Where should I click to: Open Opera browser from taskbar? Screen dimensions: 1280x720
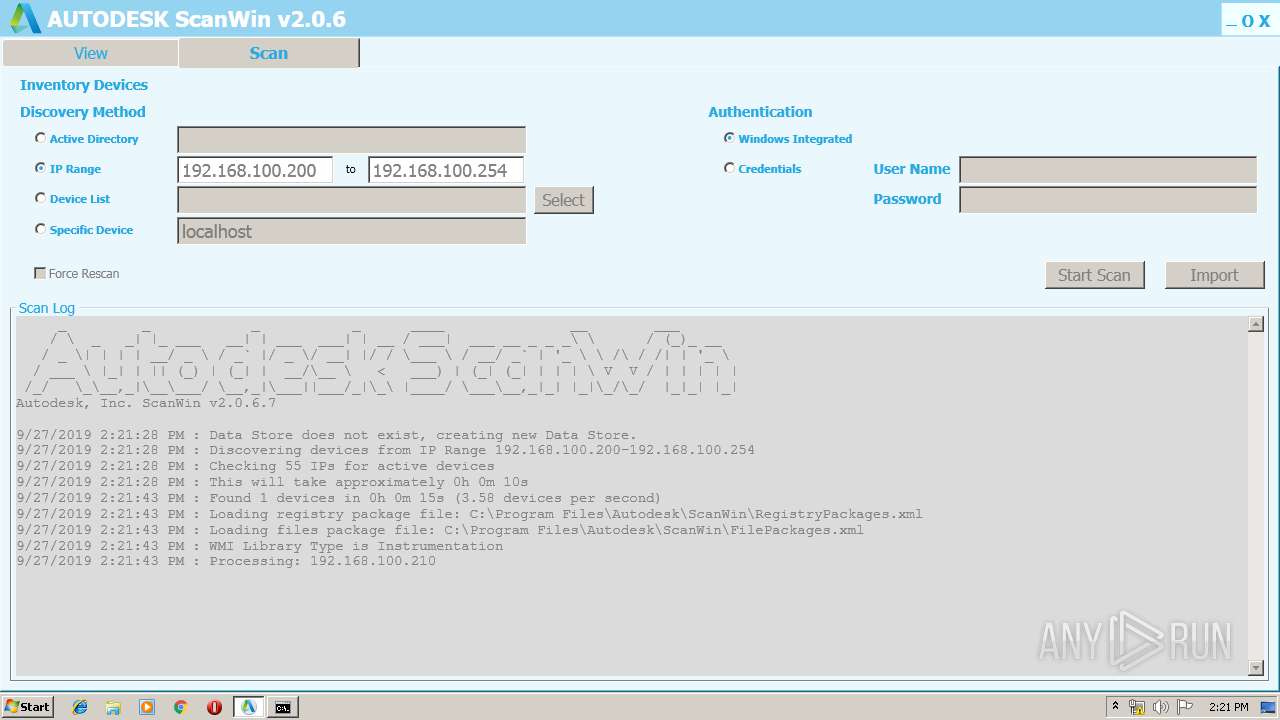coord(214,707)
